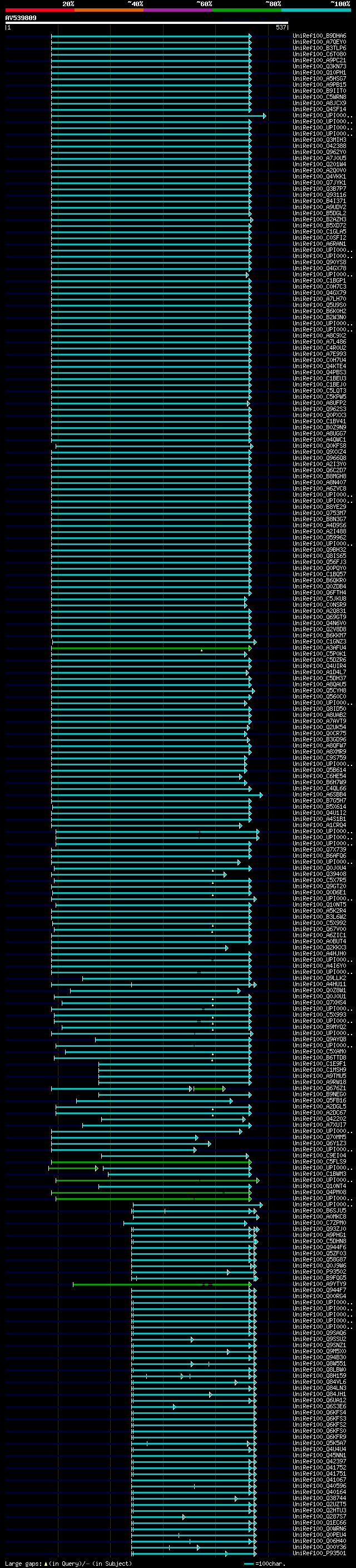Select label UniRef100_Q4N6V0

(x=319, y=623)
